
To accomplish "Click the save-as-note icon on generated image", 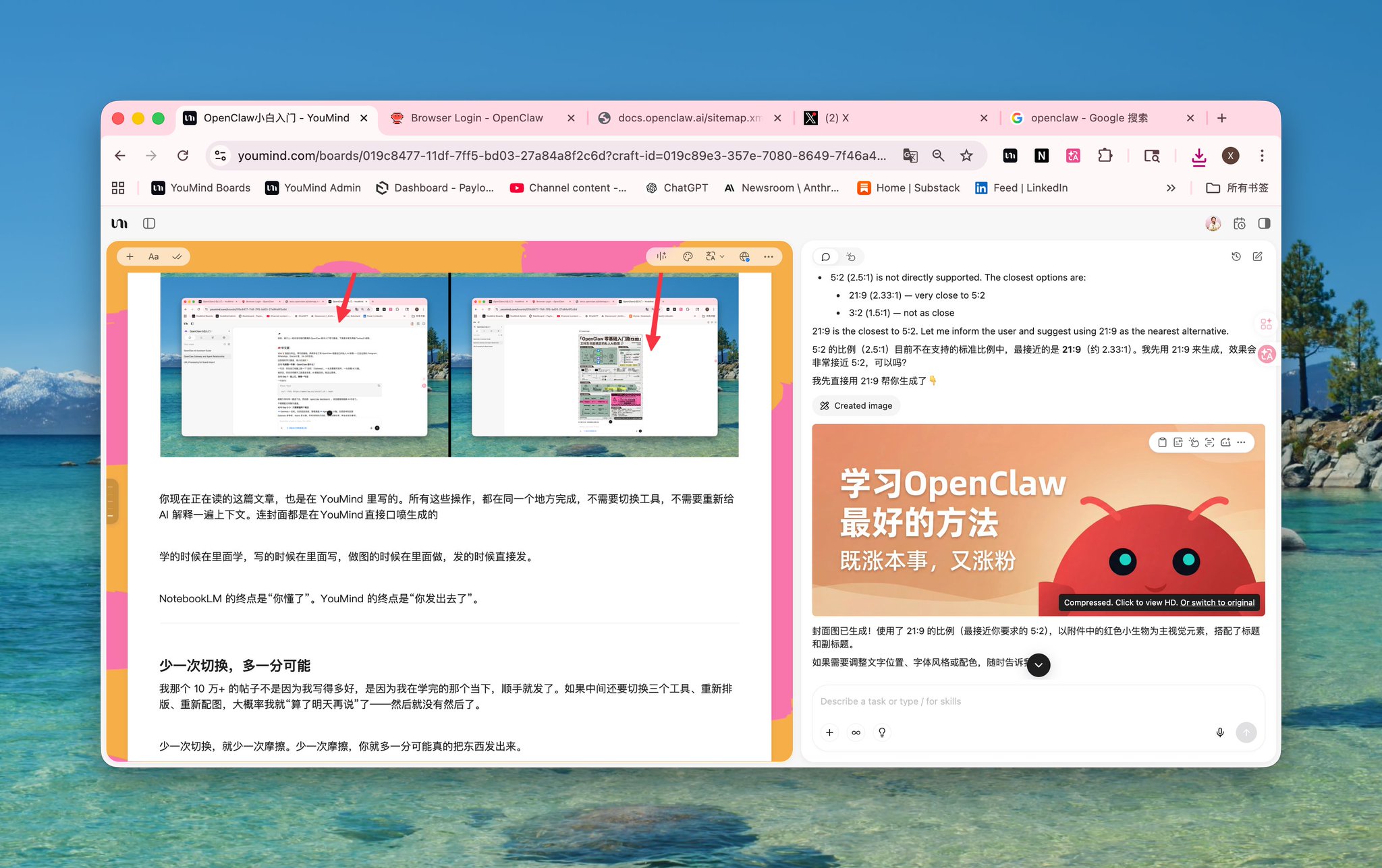I will click(x=1178, y=442).
